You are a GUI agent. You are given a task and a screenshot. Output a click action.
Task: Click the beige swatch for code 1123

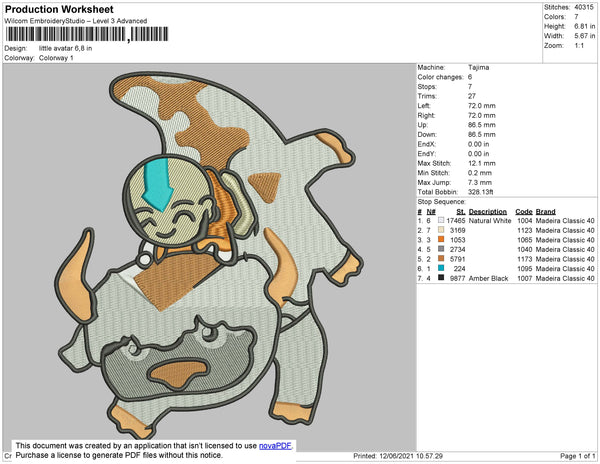(441, 230)
